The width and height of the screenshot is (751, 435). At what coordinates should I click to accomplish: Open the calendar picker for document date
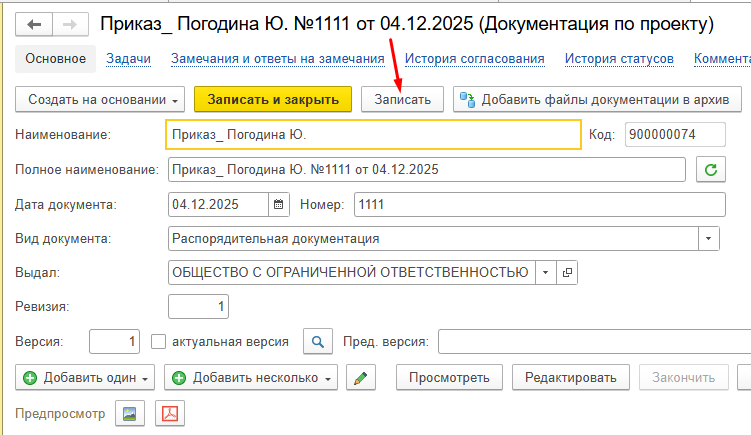pyautogui.click(x=278, y=204)
